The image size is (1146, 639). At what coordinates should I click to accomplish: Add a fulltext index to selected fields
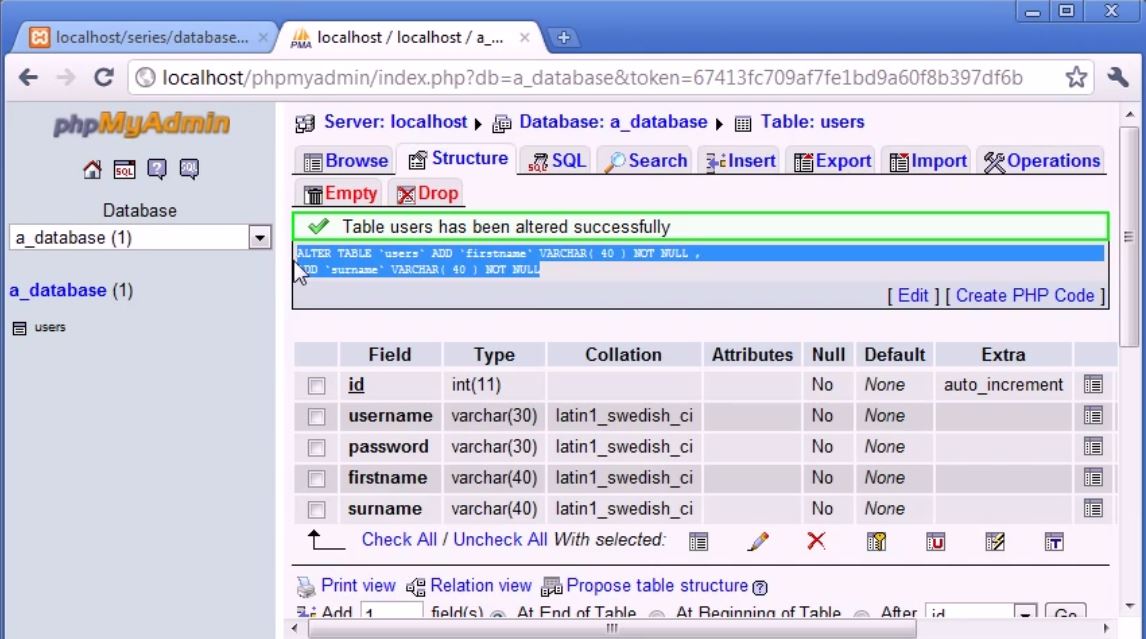coord(1056,541)
